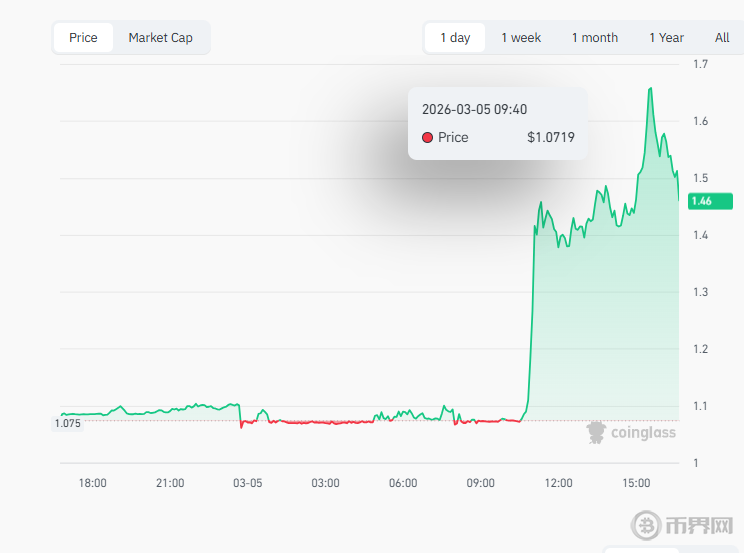This screenshot has width=744, height=553.
Task: Open the Market Cap tab
Action: point(160,38)
